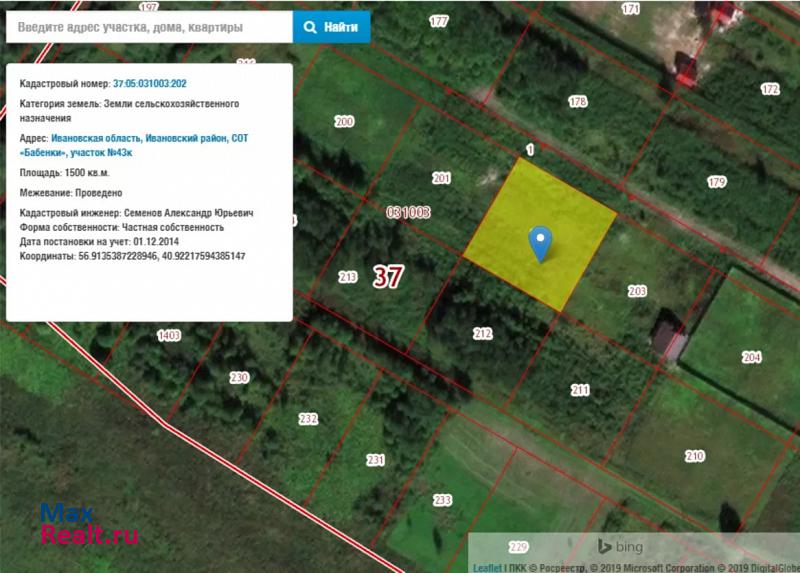This screenshot has height=573, width=800.
Task: Click the MaxRealt.ru watermark logo
Action: 88,524
